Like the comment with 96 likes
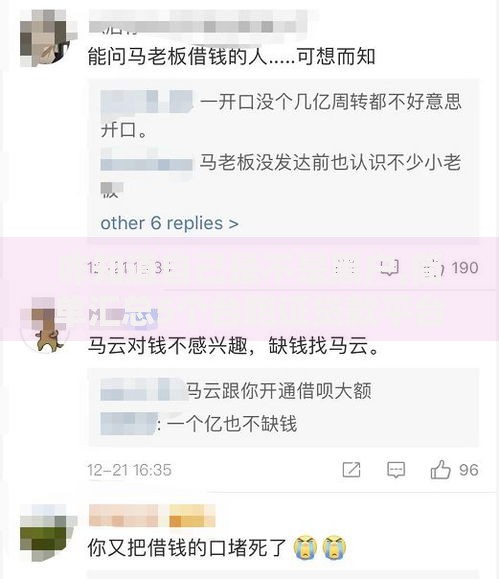The image size is (499, 579). pos(440,470)
